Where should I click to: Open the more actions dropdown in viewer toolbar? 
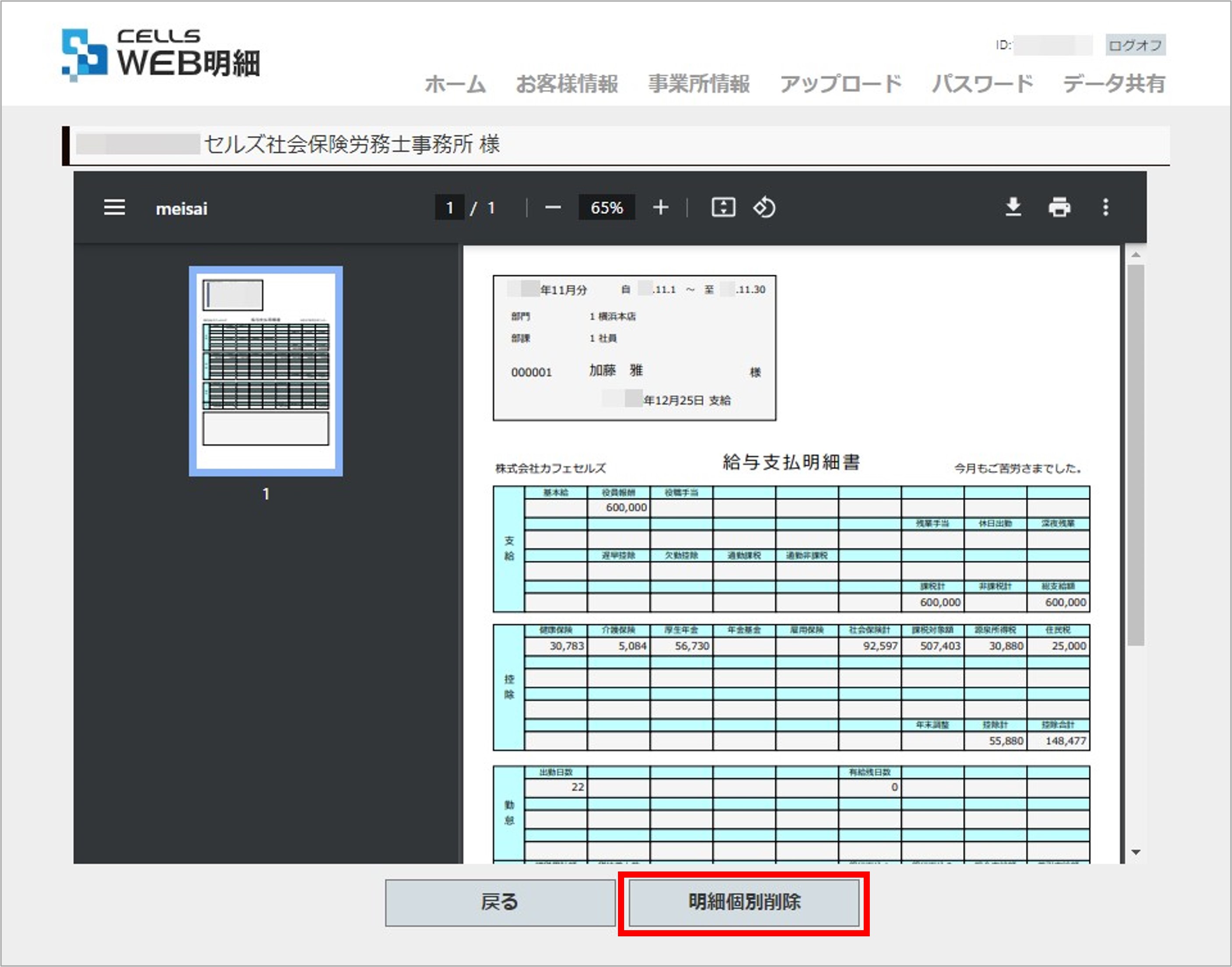1105,208
